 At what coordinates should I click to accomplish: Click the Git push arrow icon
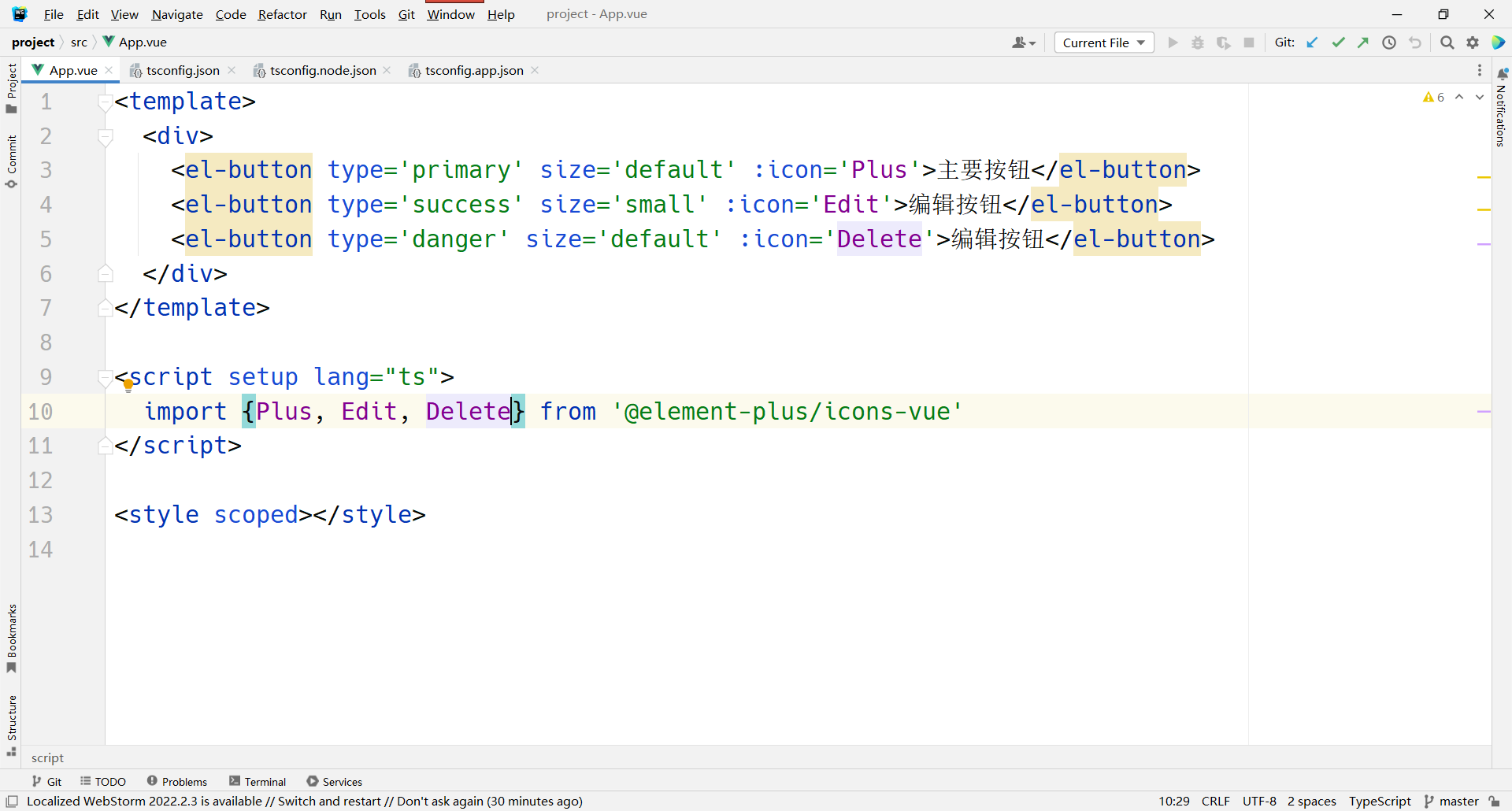[1363, 43]
